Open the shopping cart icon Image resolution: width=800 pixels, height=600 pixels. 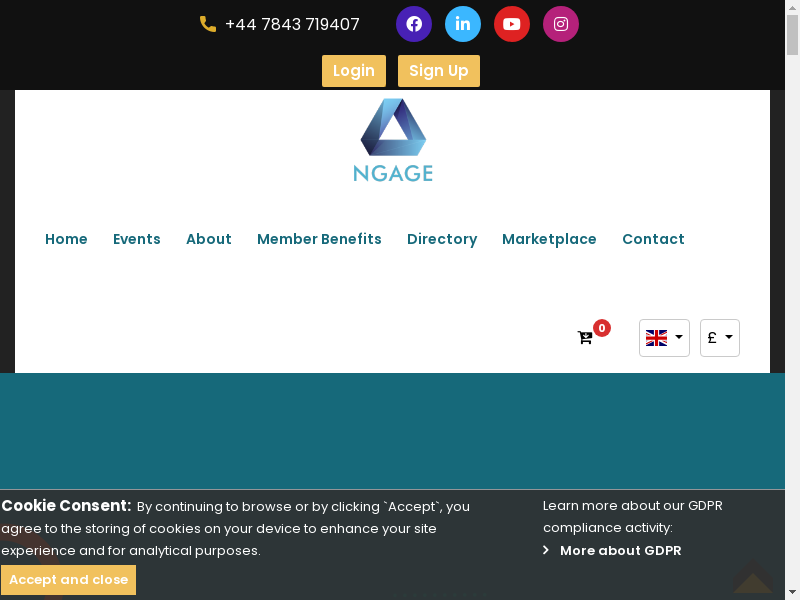[585, 338]
